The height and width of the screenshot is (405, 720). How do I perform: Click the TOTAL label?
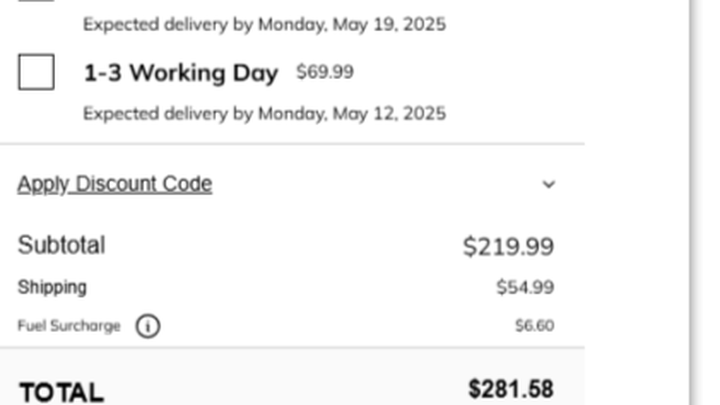point(62,393)
